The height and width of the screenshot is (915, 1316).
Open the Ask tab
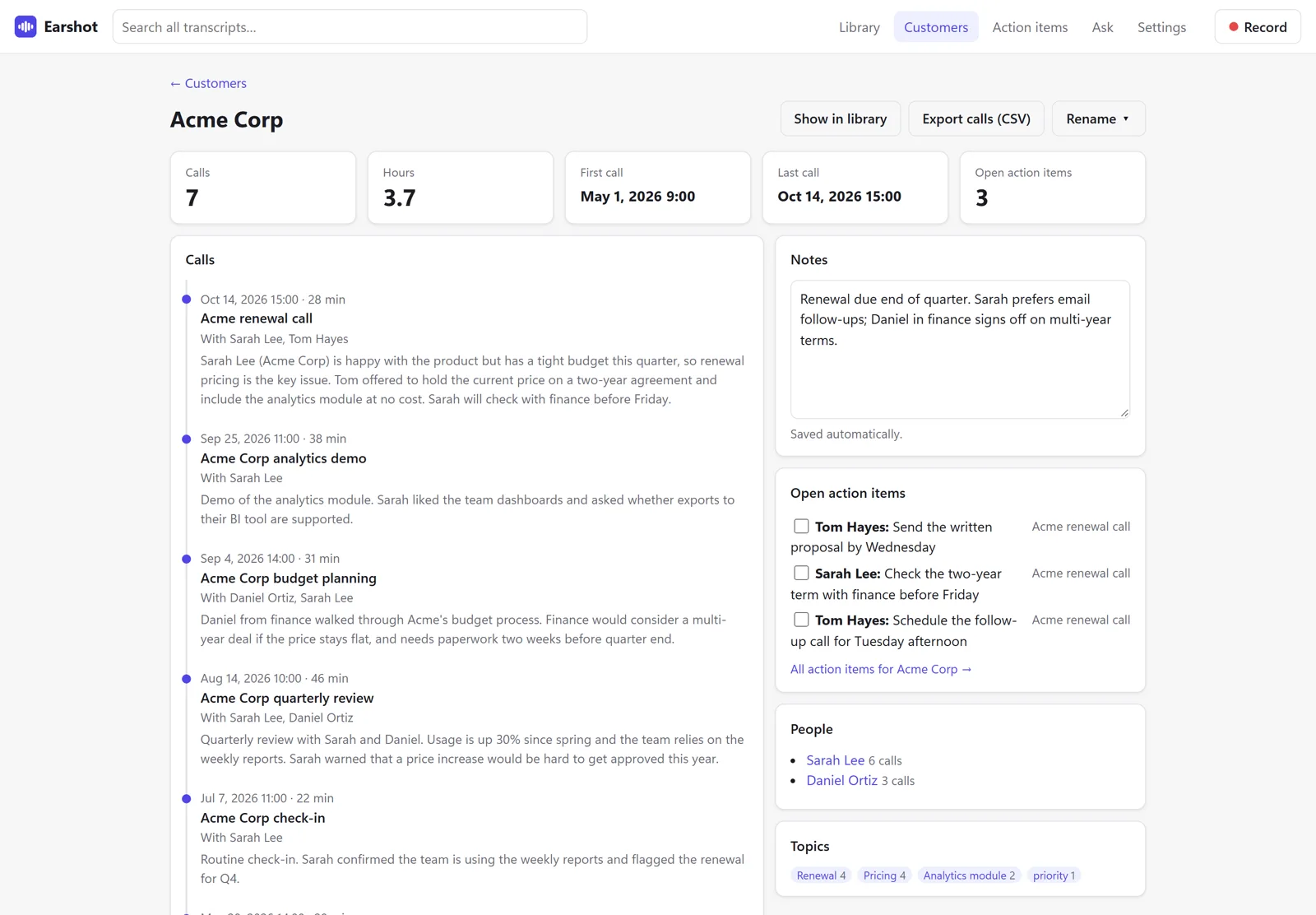(x=1102, y=27)
